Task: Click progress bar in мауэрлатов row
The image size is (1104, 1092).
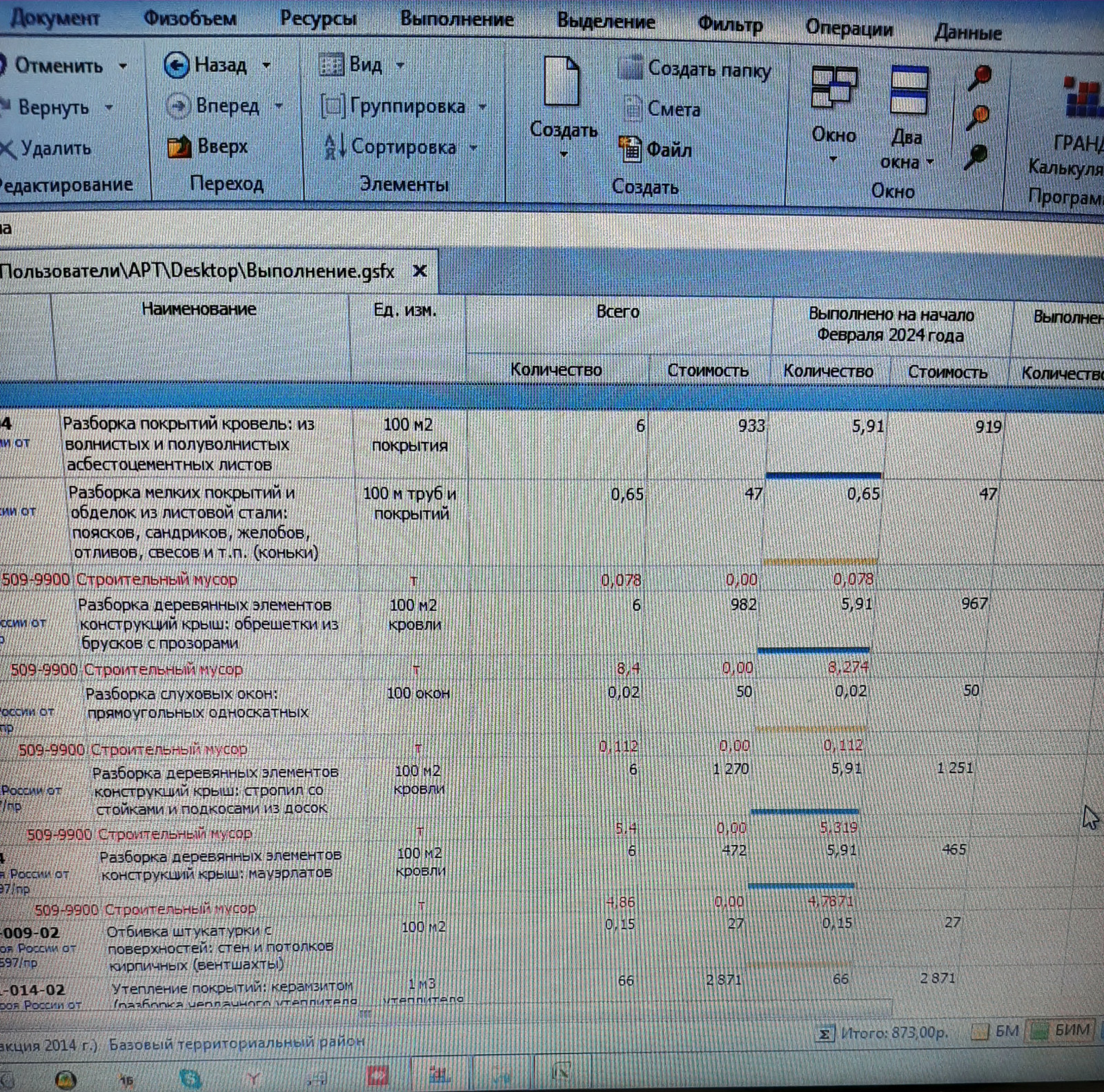Action: pos(801,885)
